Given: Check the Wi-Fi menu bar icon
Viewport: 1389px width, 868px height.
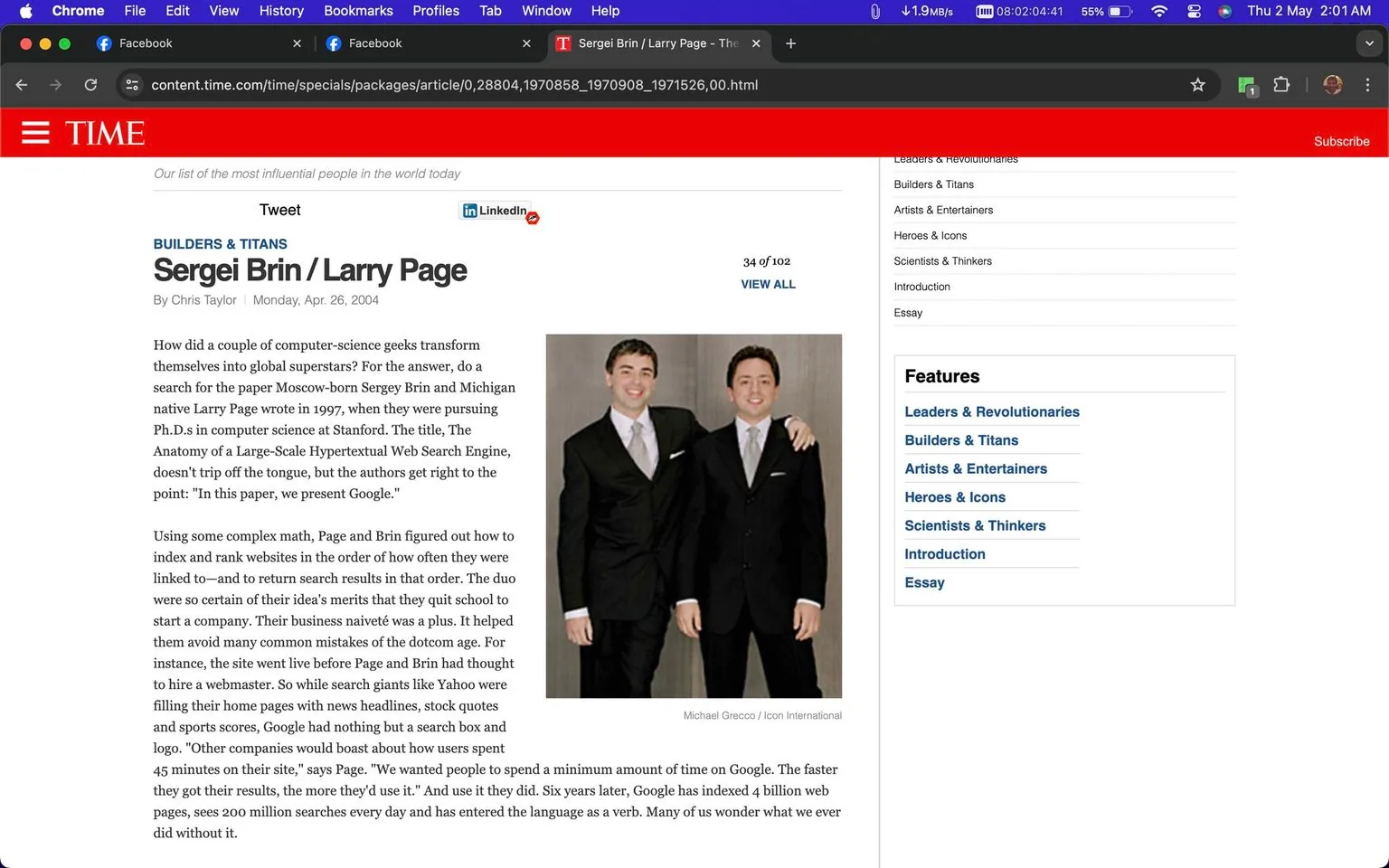Looking at the screenshot, I should (1158, 12).
